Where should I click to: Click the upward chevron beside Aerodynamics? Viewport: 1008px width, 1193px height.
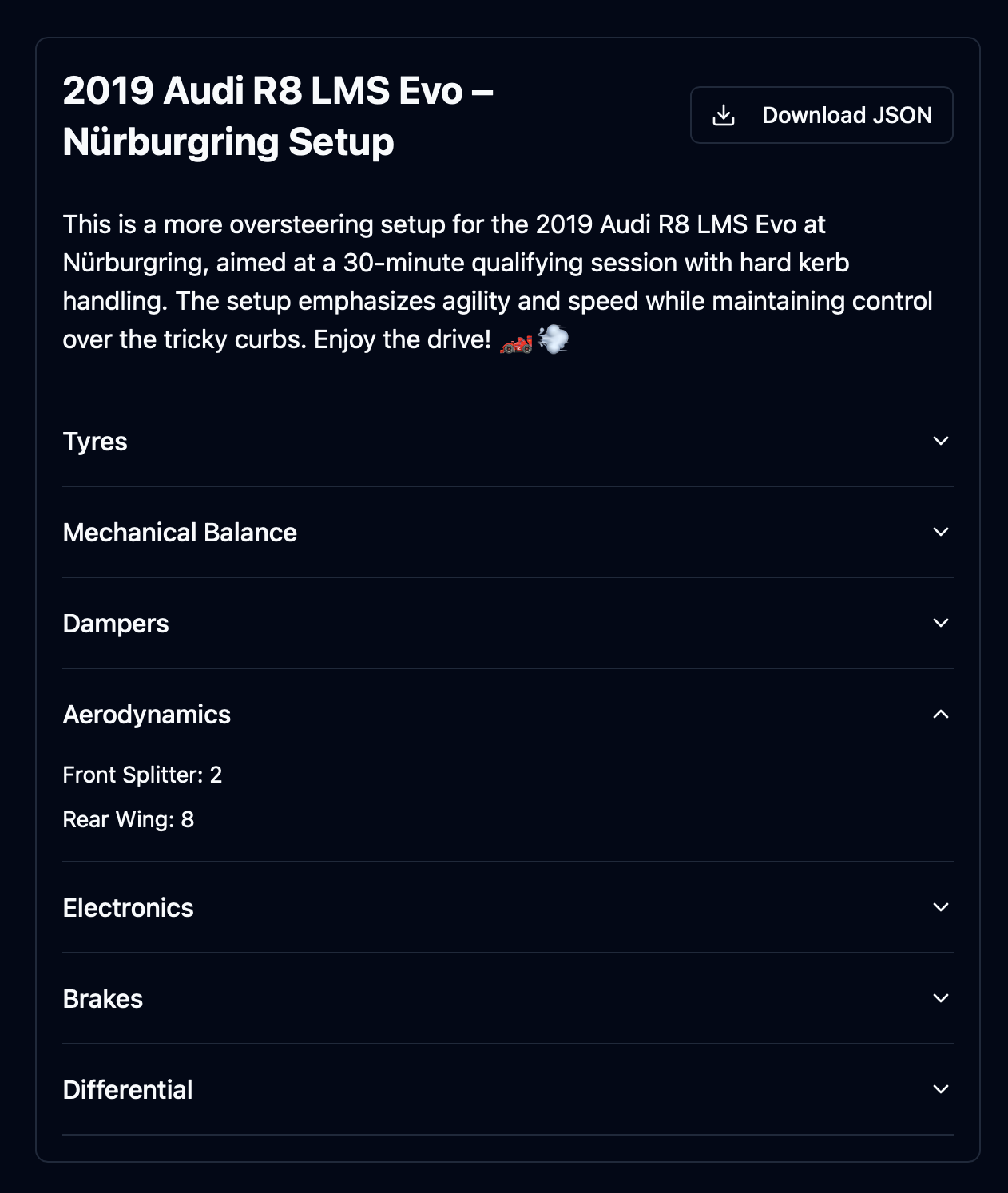click(941, 712)
